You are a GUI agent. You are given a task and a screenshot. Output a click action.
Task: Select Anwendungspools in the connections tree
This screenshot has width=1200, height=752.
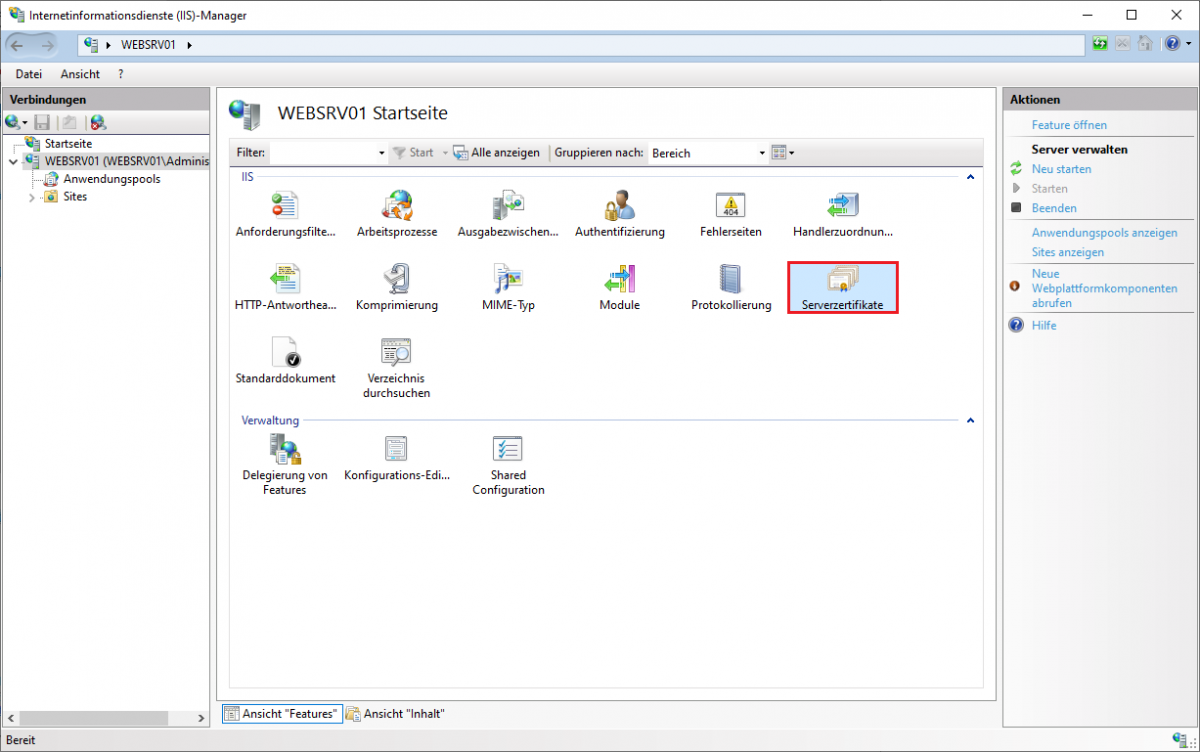(x=111, y=179)
